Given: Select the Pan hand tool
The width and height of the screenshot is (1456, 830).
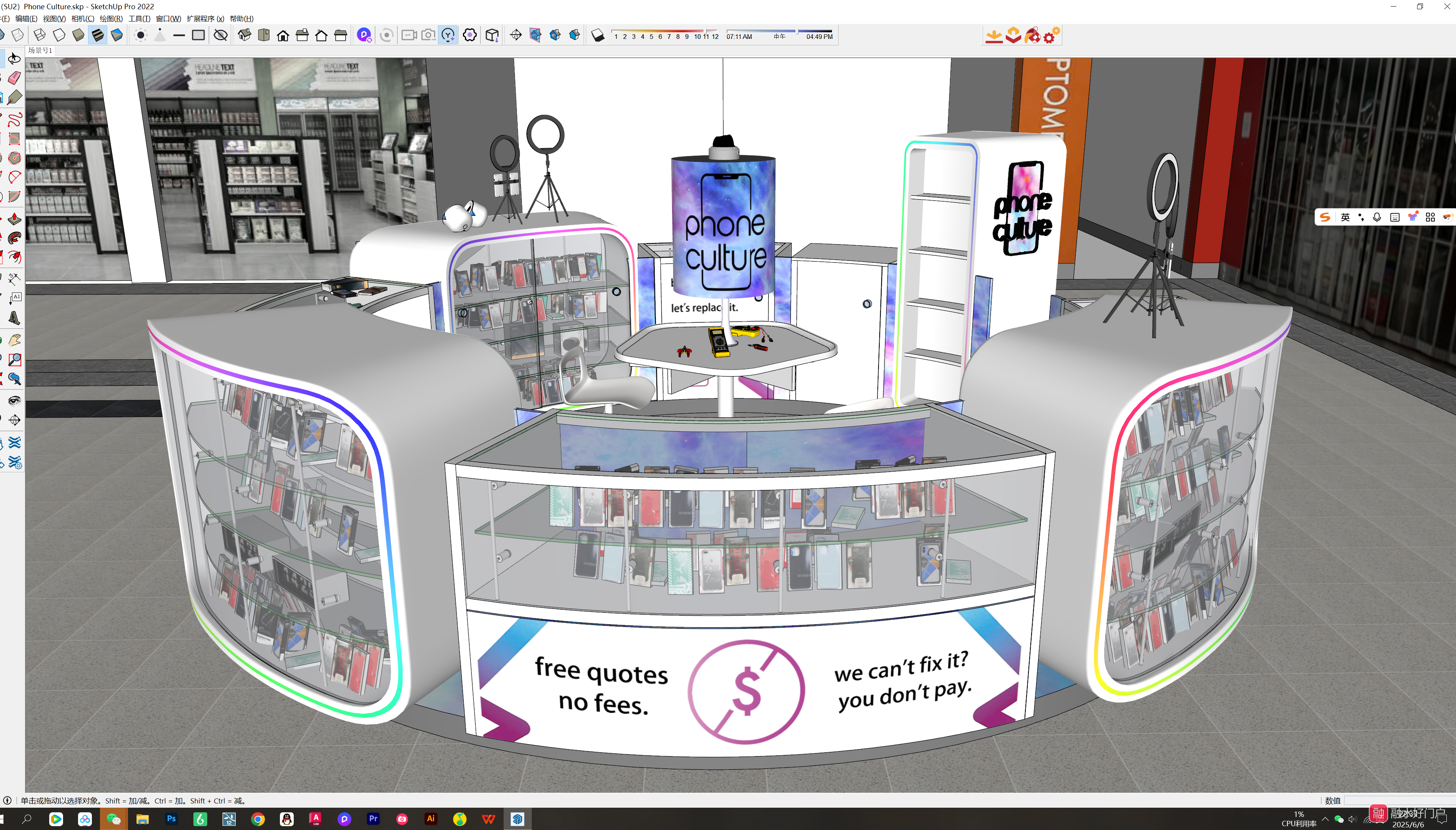Looking at the screenshot, I should (14, 340).
